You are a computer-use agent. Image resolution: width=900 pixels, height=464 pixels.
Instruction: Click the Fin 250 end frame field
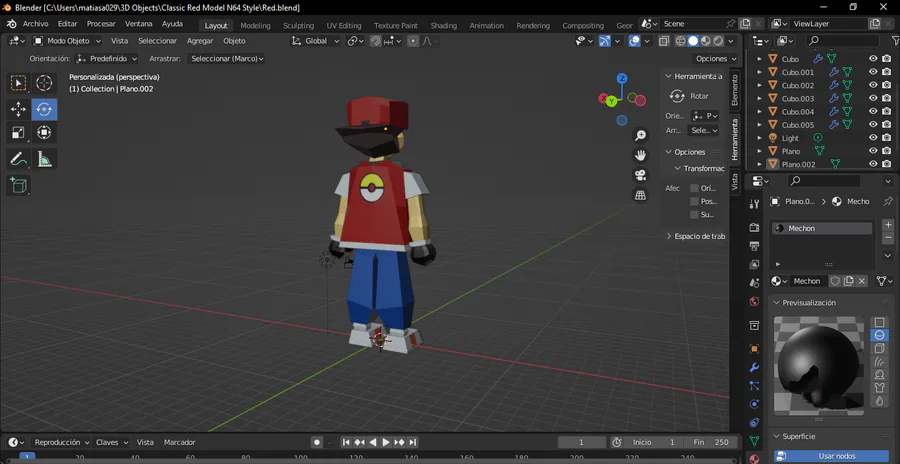711,442
